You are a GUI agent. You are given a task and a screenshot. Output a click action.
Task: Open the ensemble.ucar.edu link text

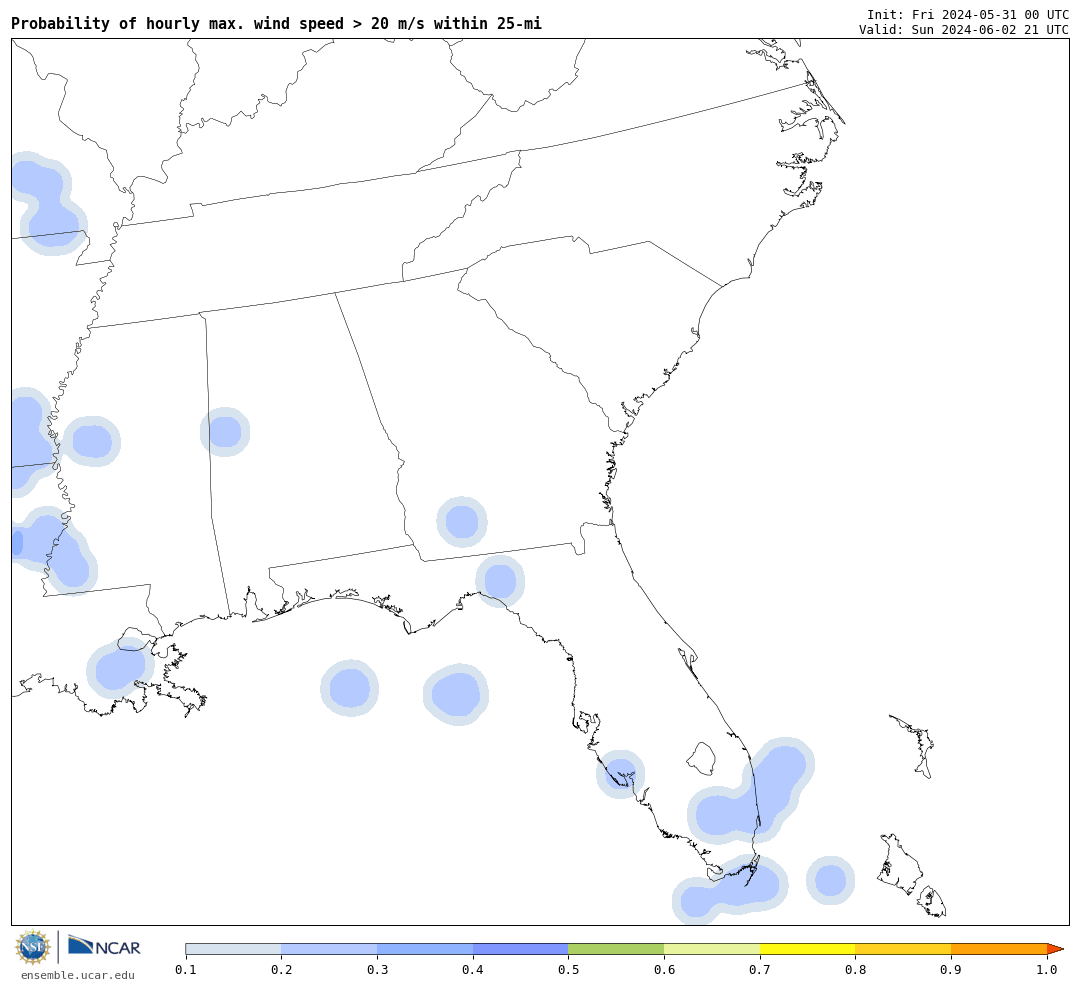coord(78,975)
